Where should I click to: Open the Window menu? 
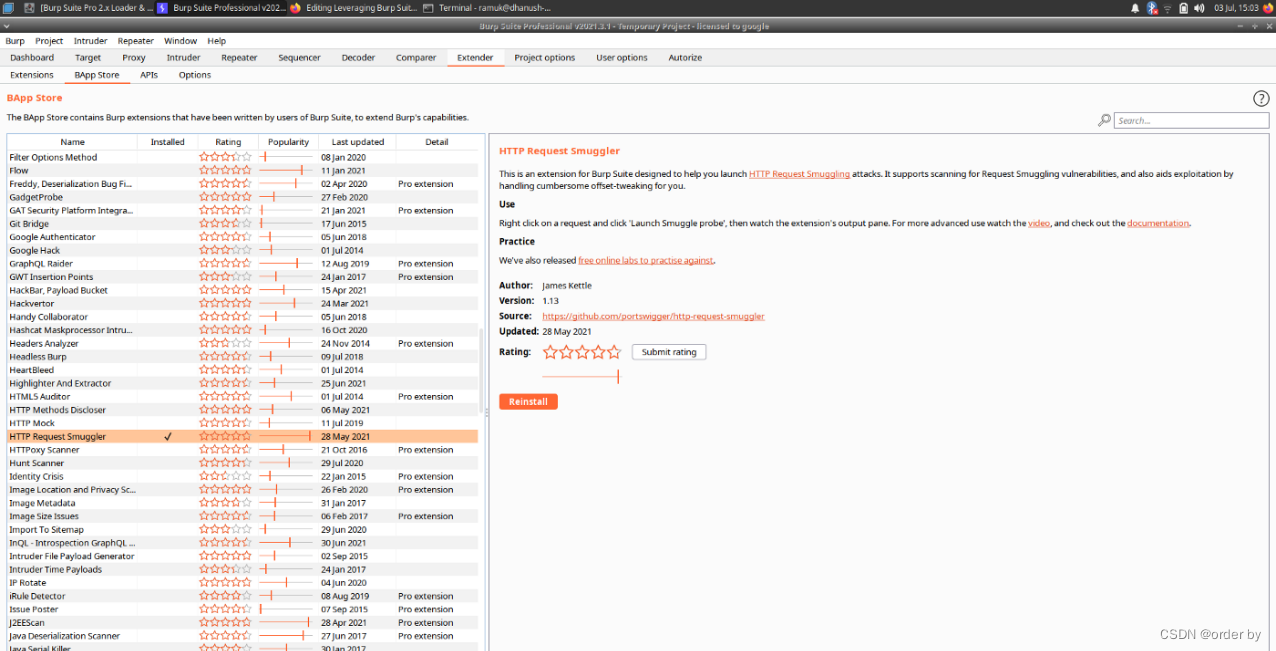[x=181, y=41]
